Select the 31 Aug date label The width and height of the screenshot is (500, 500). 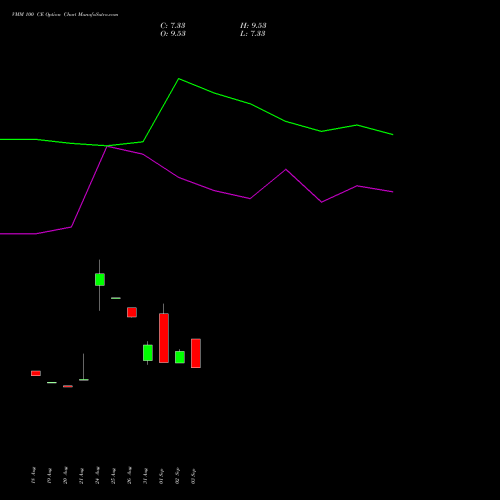[145, 476]
